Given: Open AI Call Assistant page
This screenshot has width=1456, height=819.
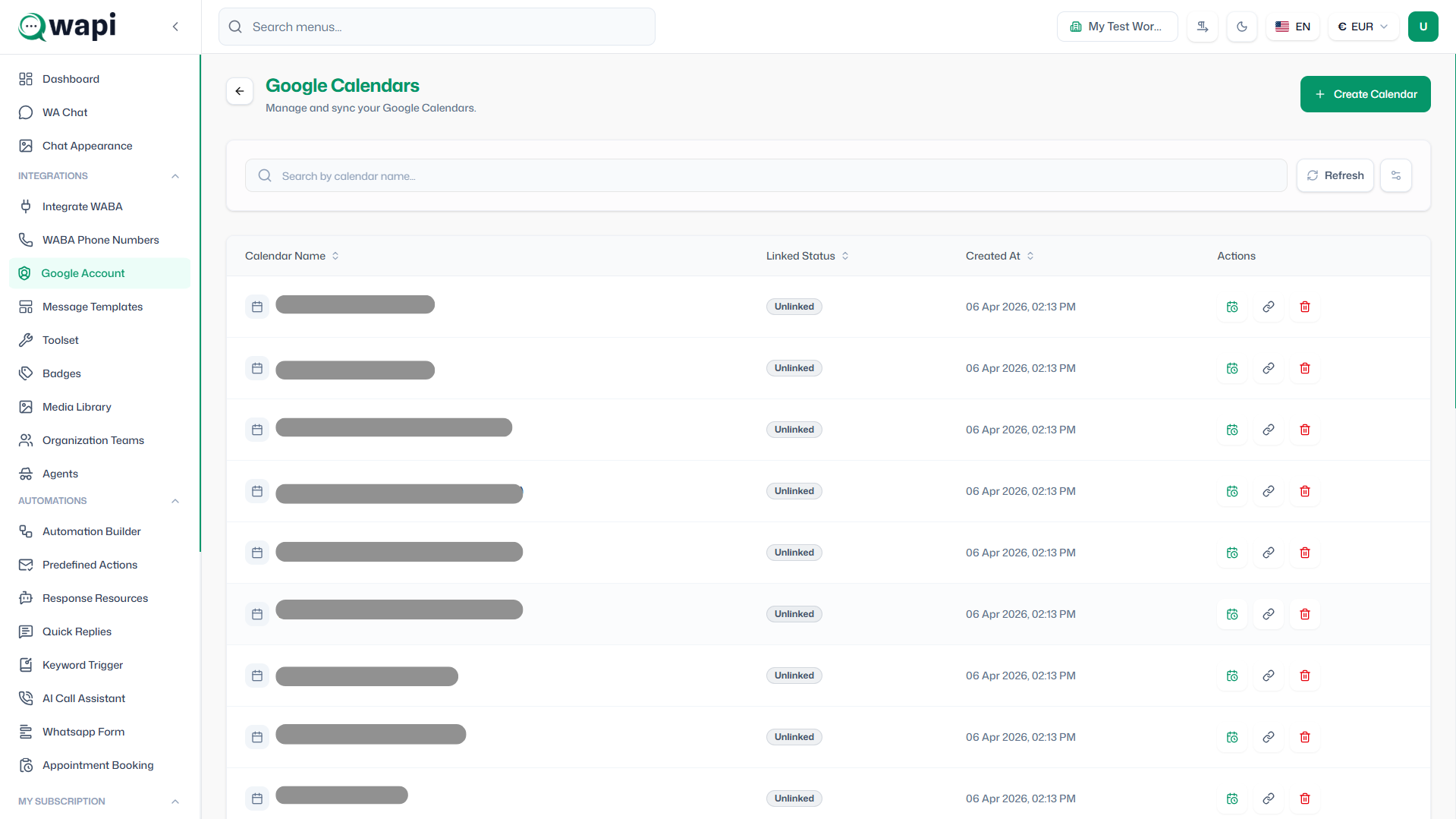Looking at the screenshot, I should [100, 698].
